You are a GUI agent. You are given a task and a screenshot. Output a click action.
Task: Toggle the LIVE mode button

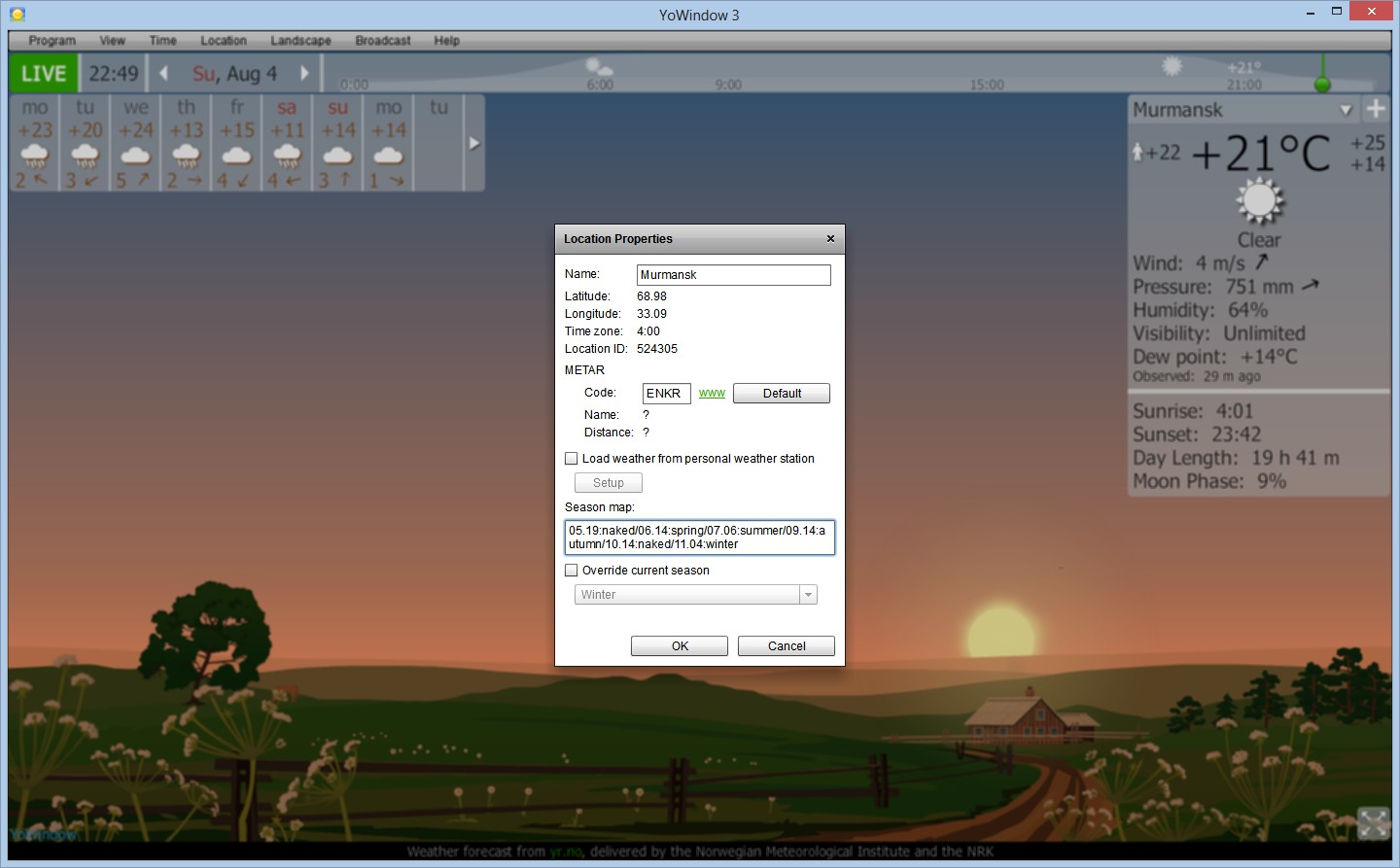click(x=44, y=74)
